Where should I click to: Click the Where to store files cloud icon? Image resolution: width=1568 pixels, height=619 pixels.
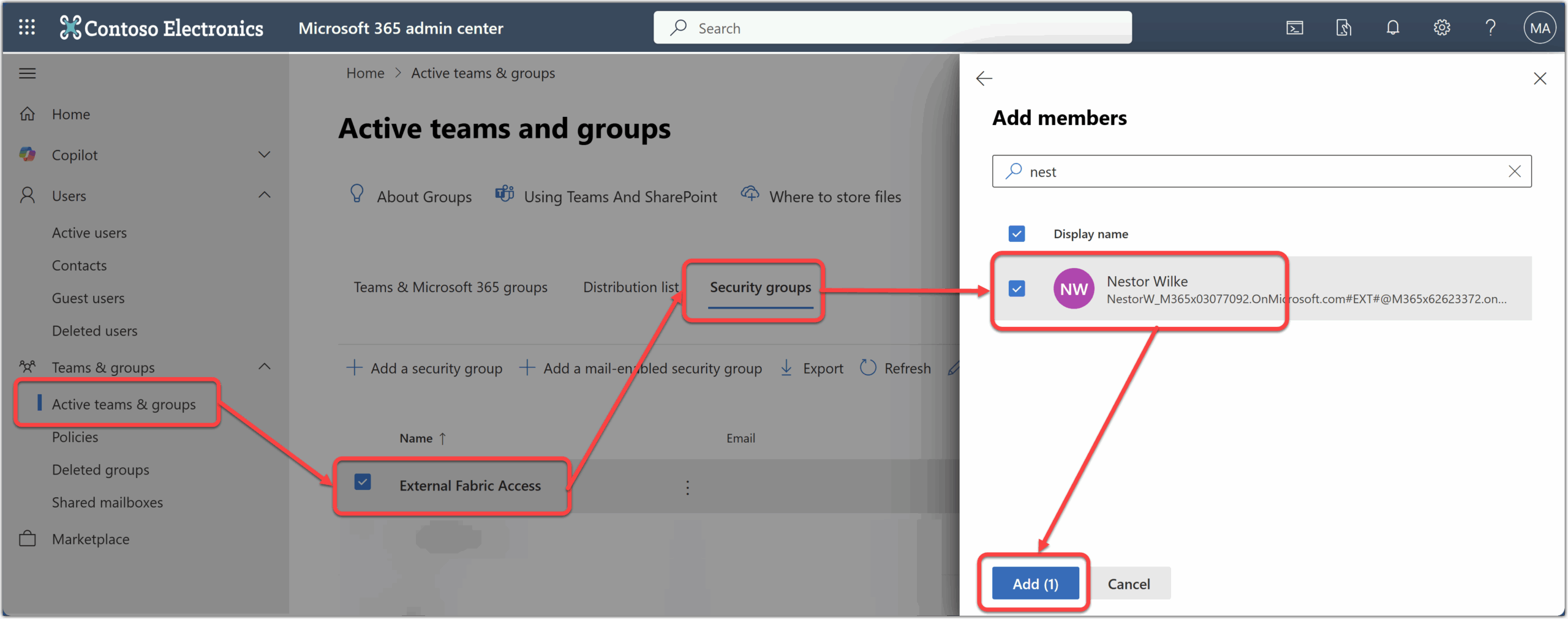(750, 194)
